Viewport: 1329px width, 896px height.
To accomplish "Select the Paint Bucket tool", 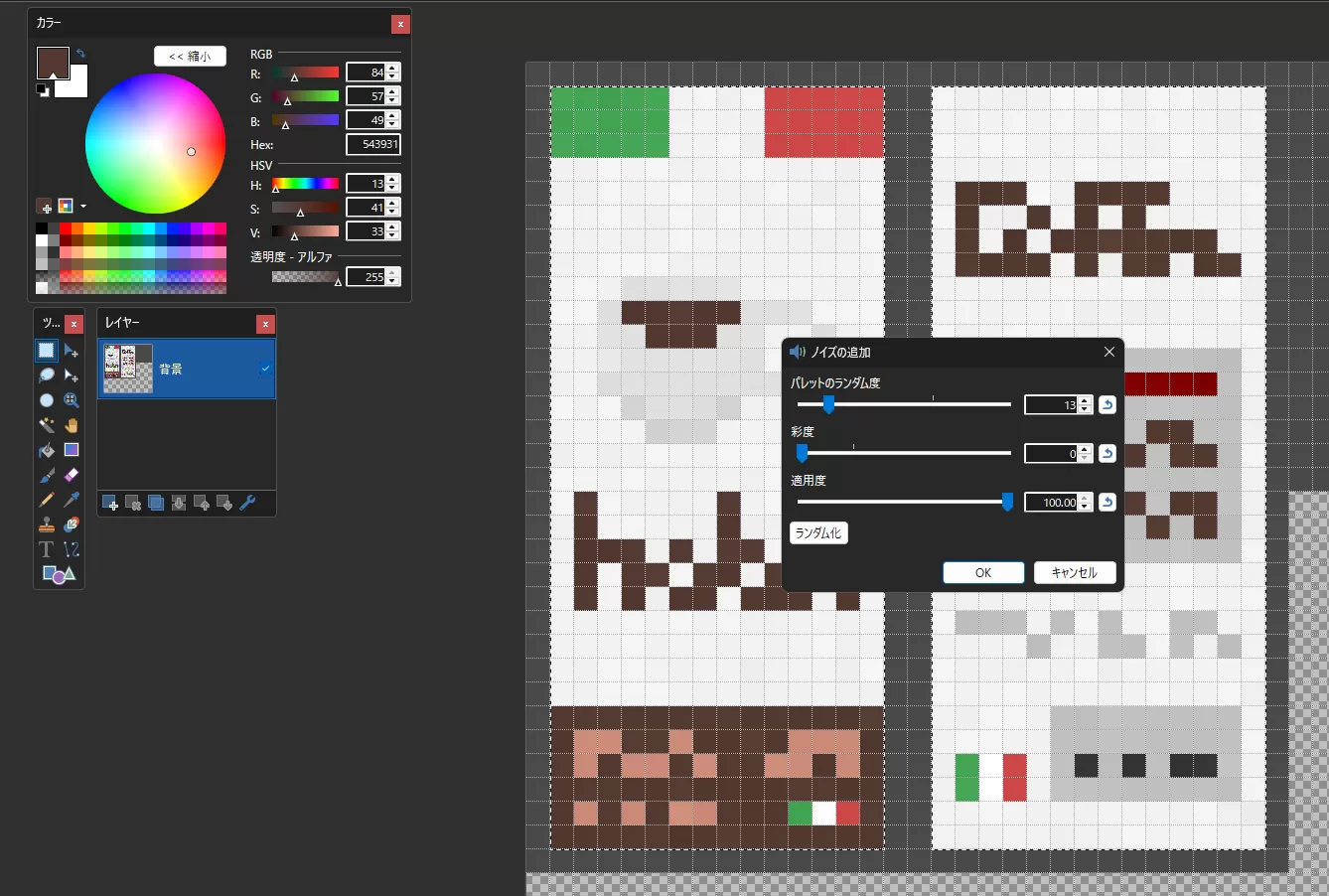I will 47,450.
